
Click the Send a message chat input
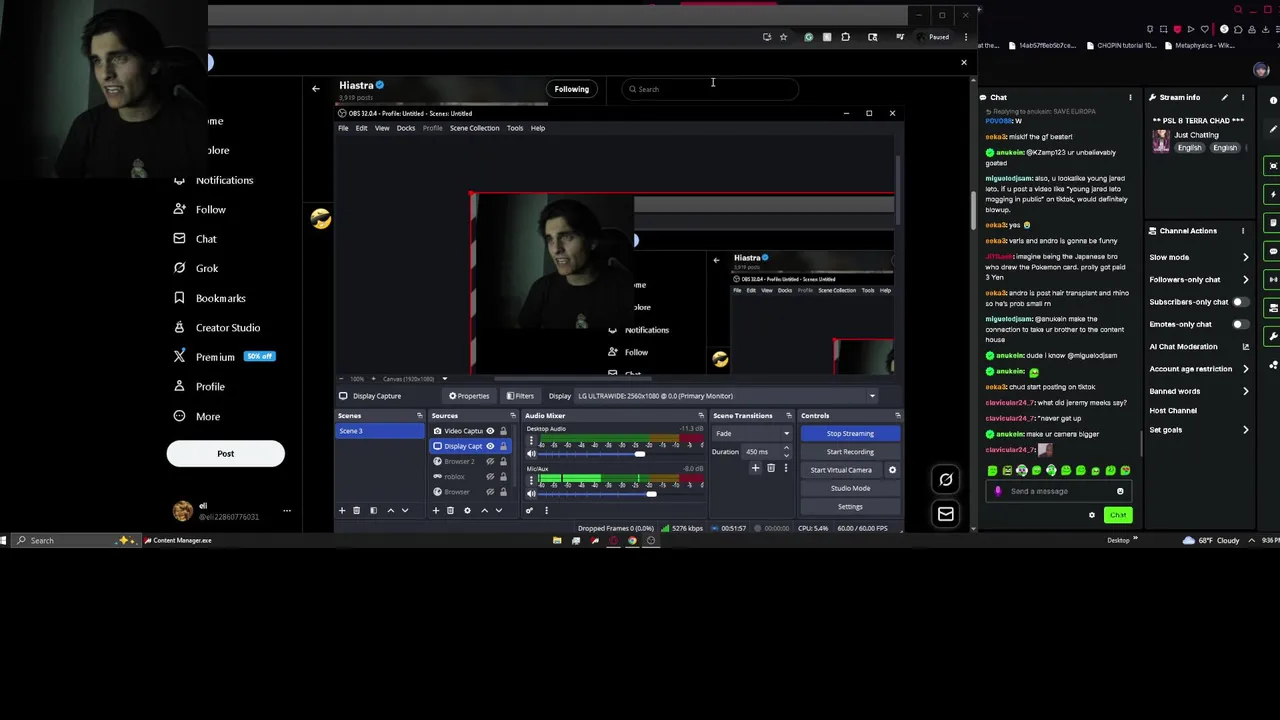(x=1058, y=491)
